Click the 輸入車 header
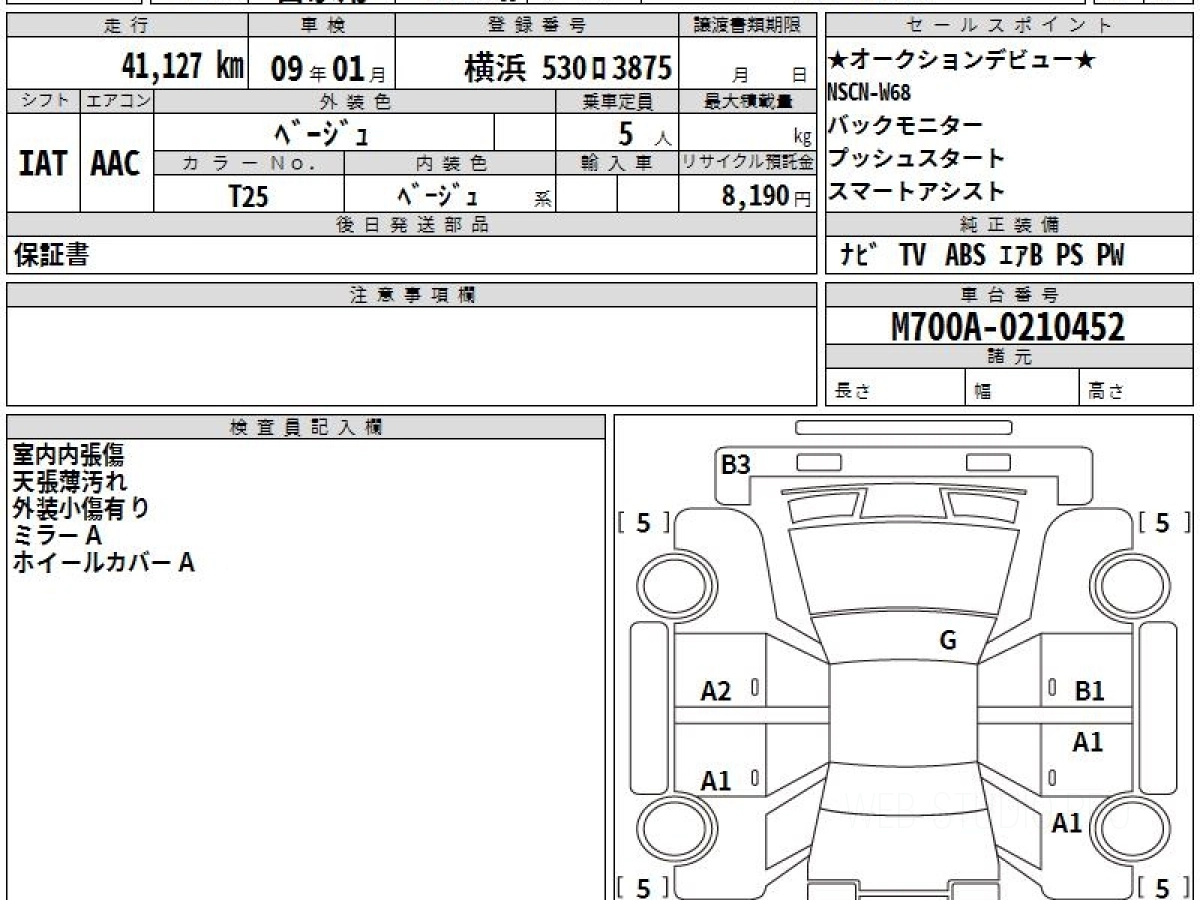 [x=617, y=163]
